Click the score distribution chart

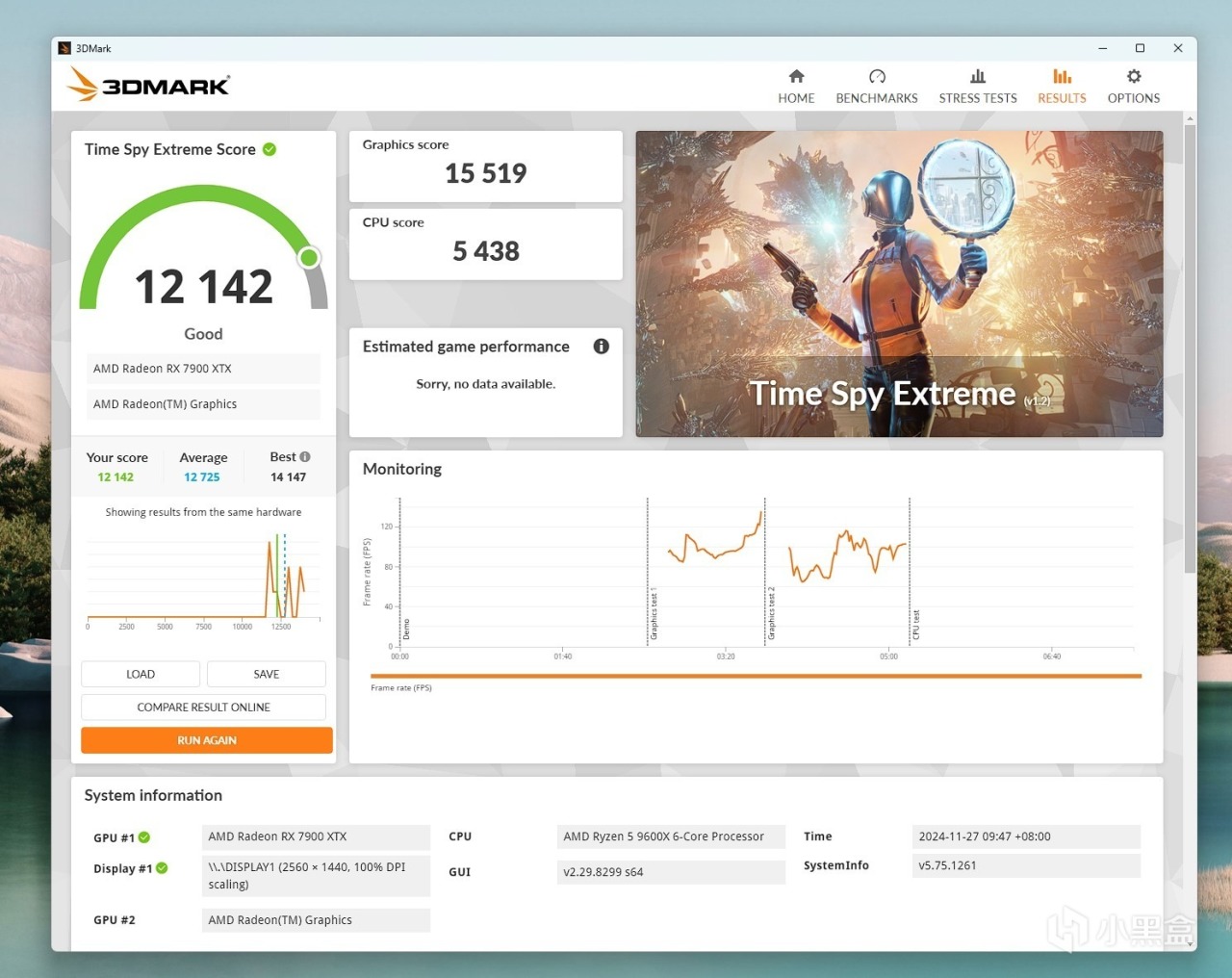203,579
